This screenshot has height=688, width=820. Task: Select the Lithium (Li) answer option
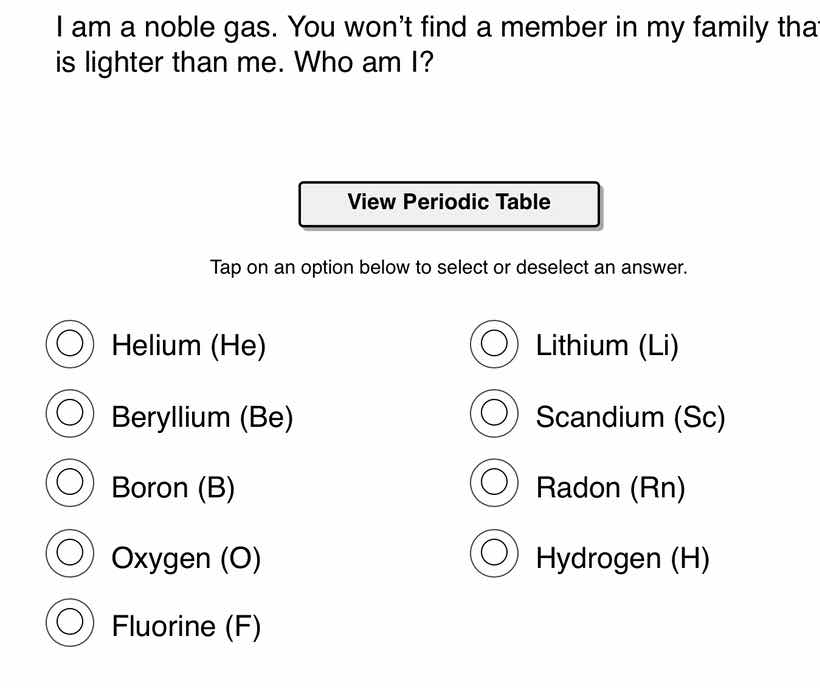click(494, 345)
